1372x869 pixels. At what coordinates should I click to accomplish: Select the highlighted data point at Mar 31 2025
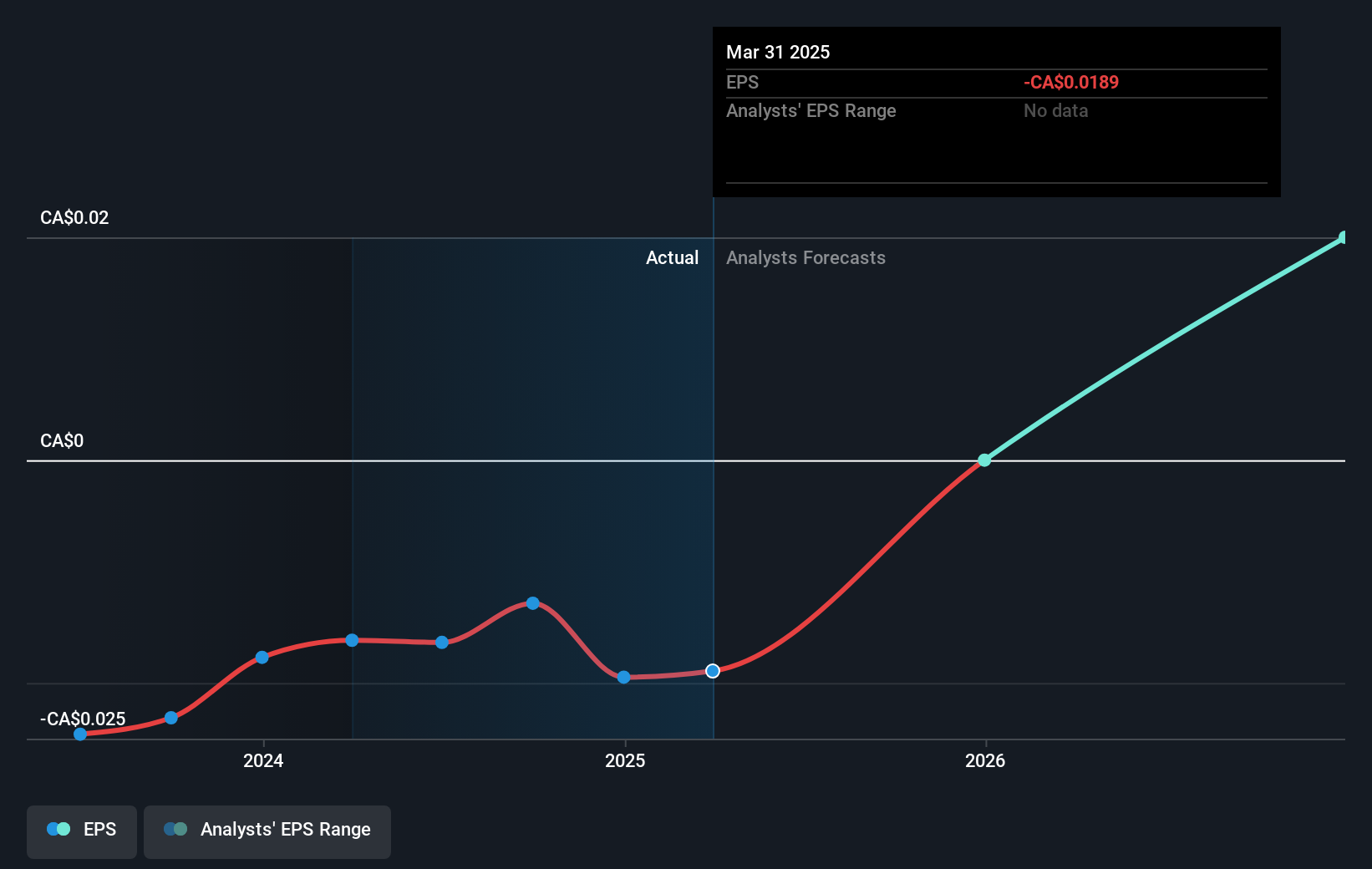713,671
